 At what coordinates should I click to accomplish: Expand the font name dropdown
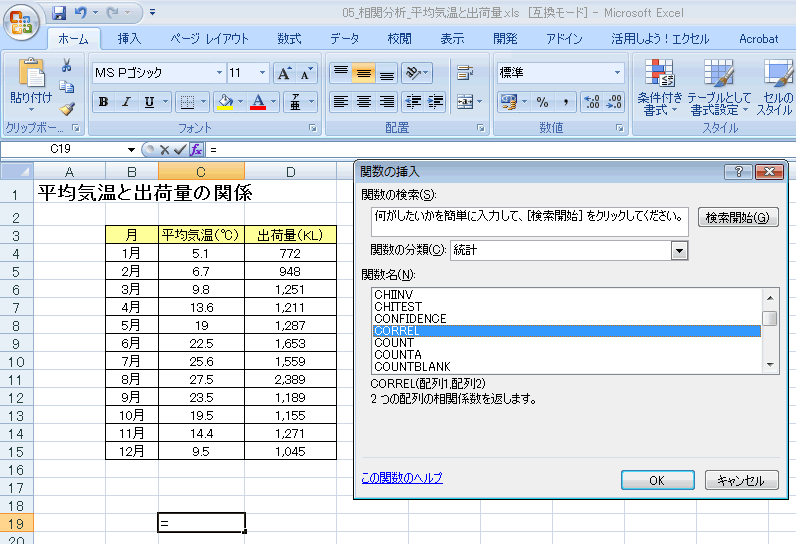pyautogui.click(x=219, y=73)
